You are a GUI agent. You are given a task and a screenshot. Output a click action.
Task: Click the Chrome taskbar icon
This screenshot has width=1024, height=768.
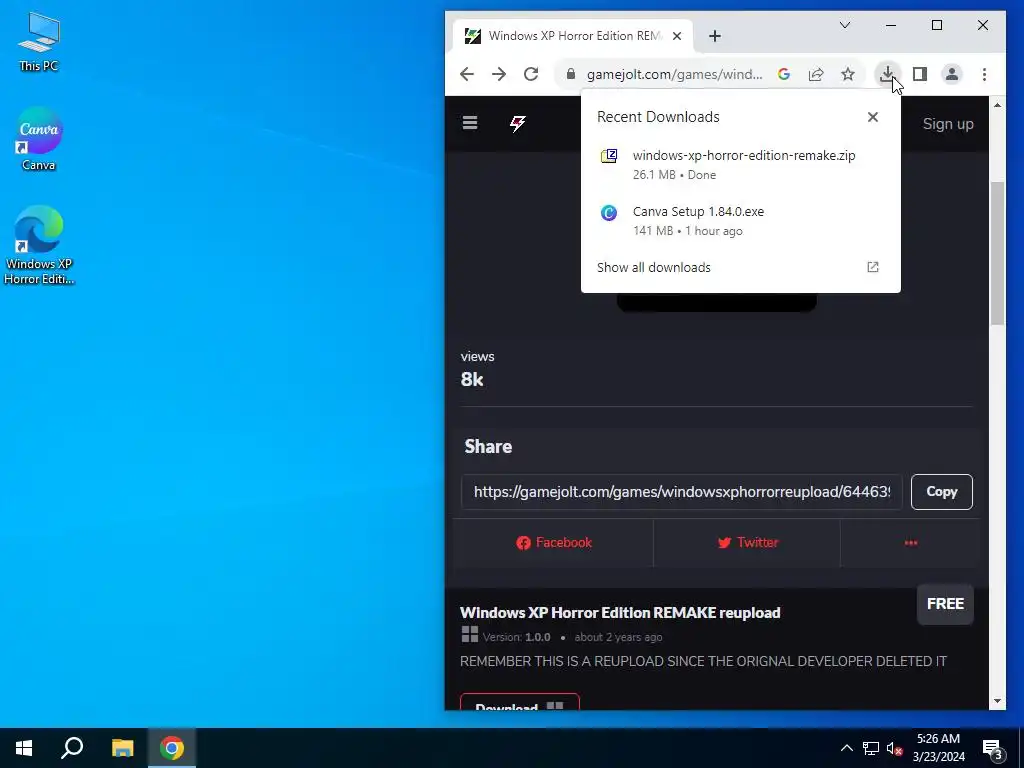point(172,748)
